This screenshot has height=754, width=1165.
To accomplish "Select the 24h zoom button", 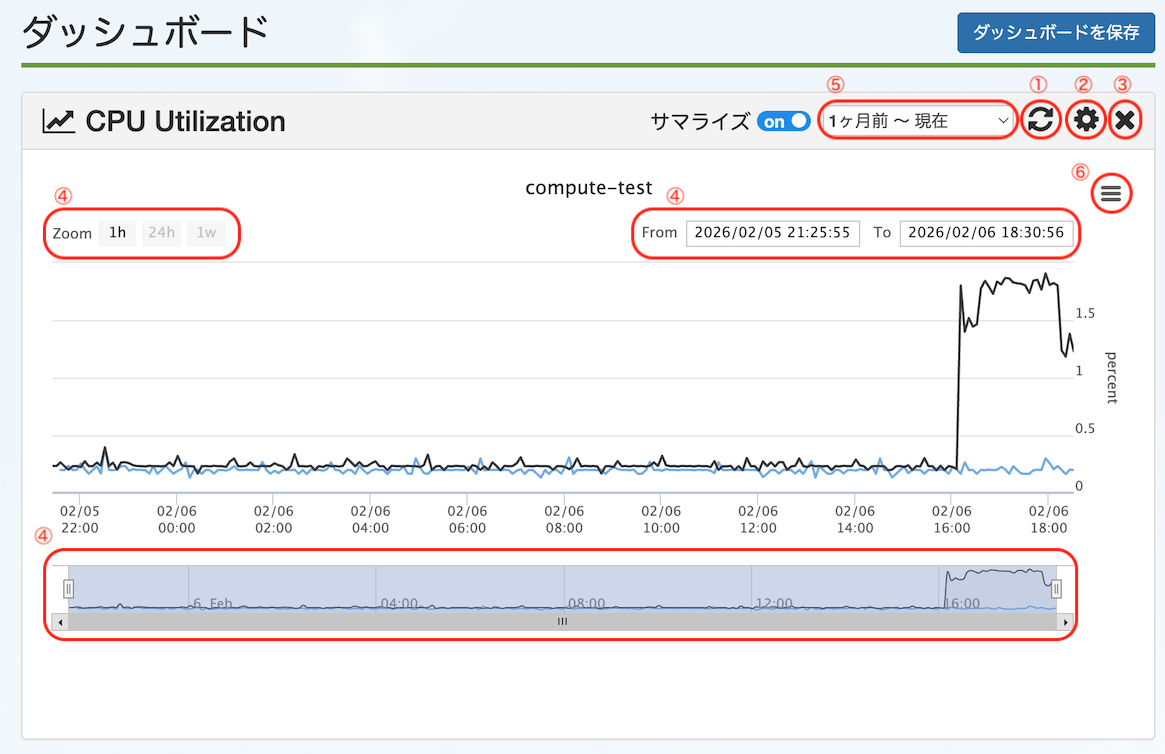I will pos(161,233).
